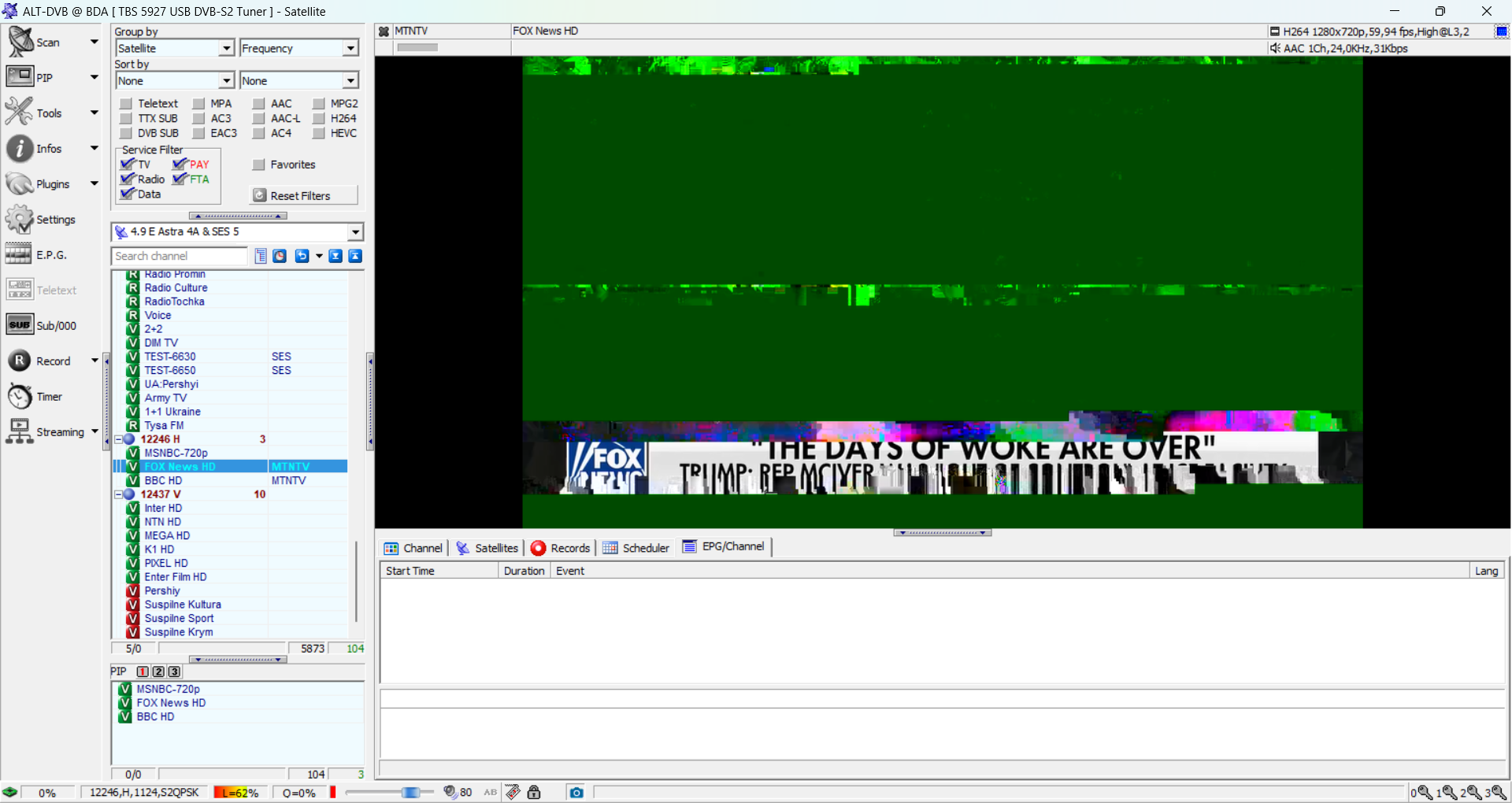This screenshot has height=803, width=1512.
Task: Click the blue undo arrow icon
Action: click(x=302, y=256)
